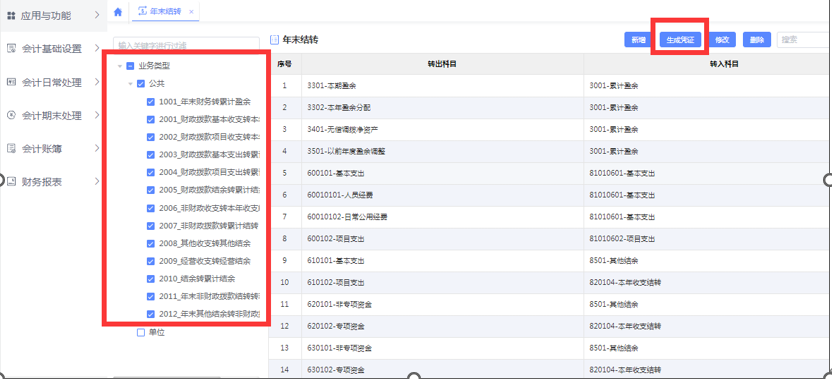This screenshot has width=832, height=379.
Task: Click the 财务报表 sidebar icon
Action: 11,182
